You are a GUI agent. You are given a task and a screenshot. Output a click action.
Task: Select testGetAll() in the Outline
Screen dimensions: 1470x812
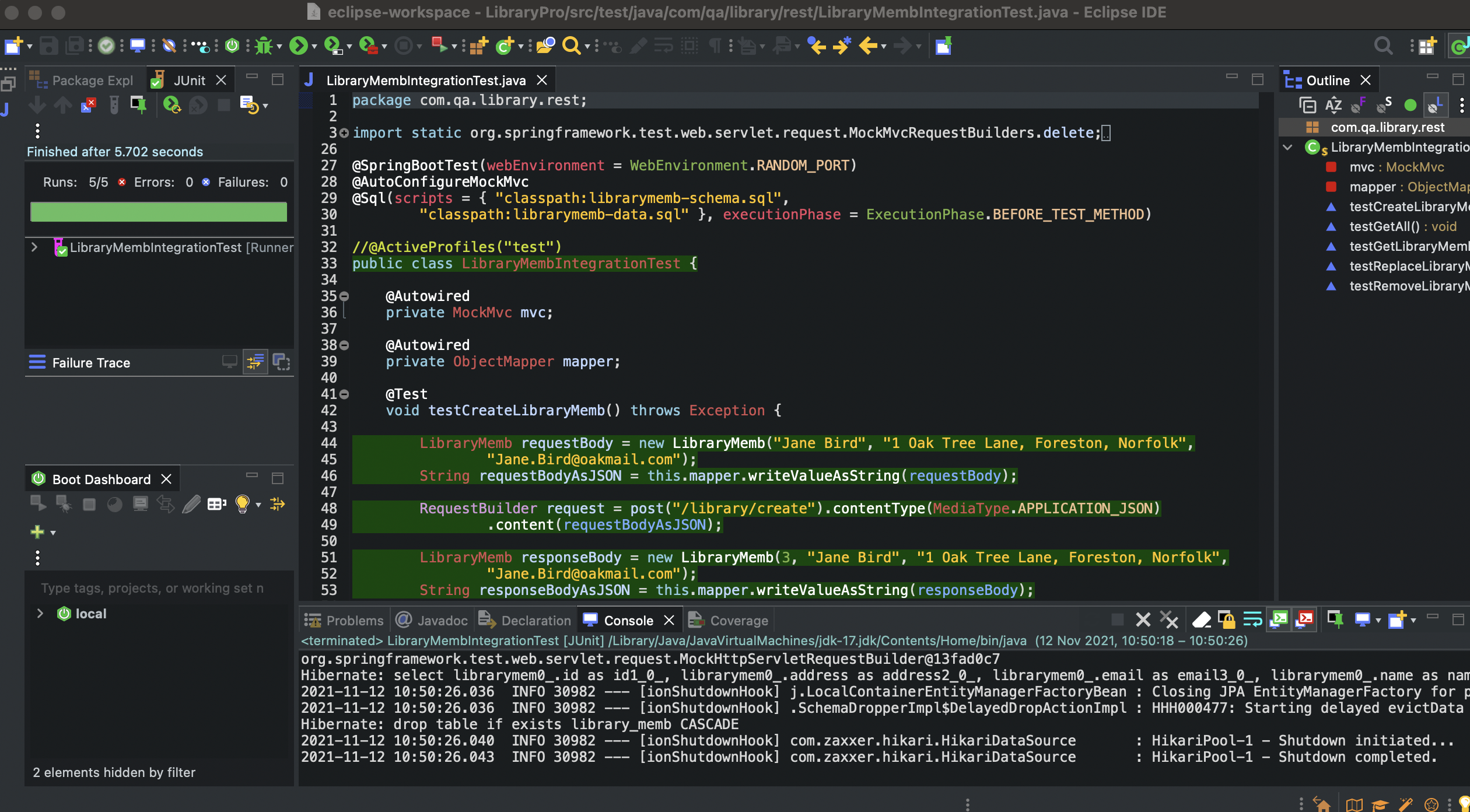click(x=1402, y=226)
